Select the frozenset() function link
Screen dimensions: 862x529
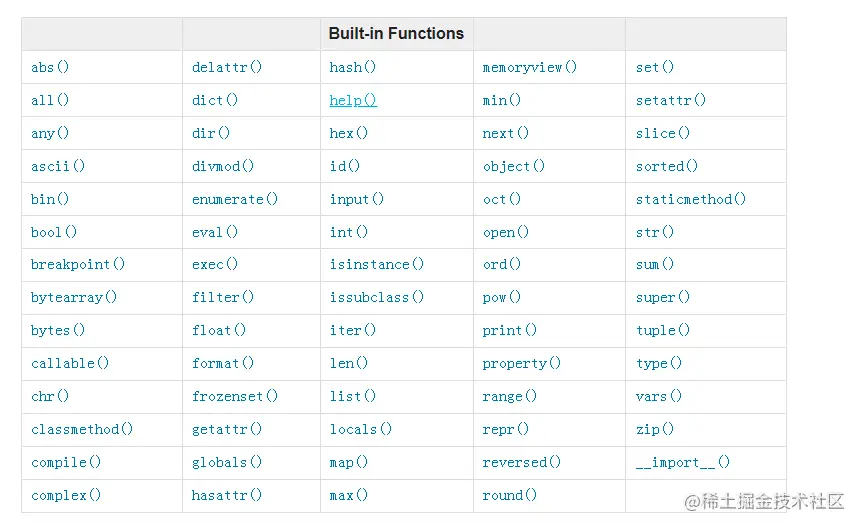tap(235, 396)
